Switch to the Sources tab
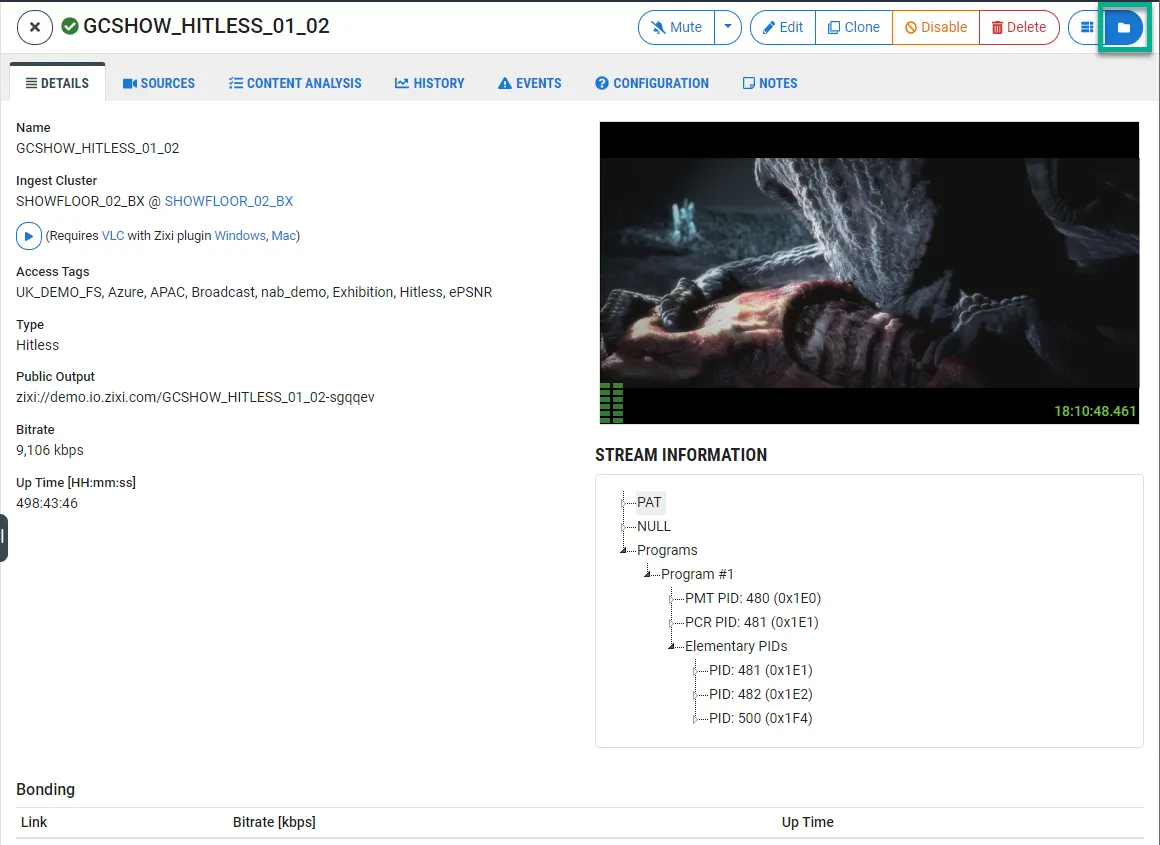The width and height of the screenshot is (1160, 845). 159,83
